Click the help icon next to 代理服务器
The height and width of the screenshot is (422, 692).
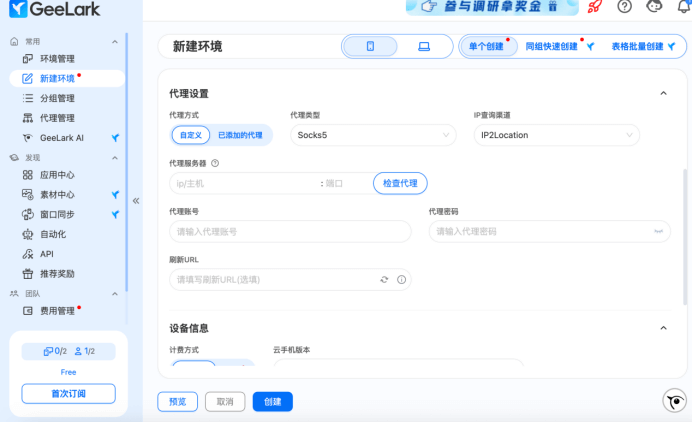215,163
